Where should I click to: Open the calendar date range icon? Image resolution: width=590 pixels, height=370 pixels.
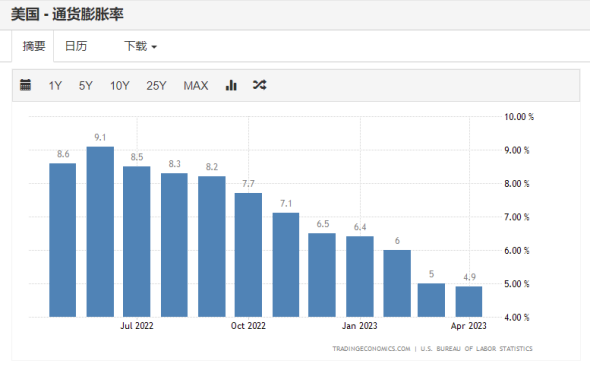[x=25, y=85]
